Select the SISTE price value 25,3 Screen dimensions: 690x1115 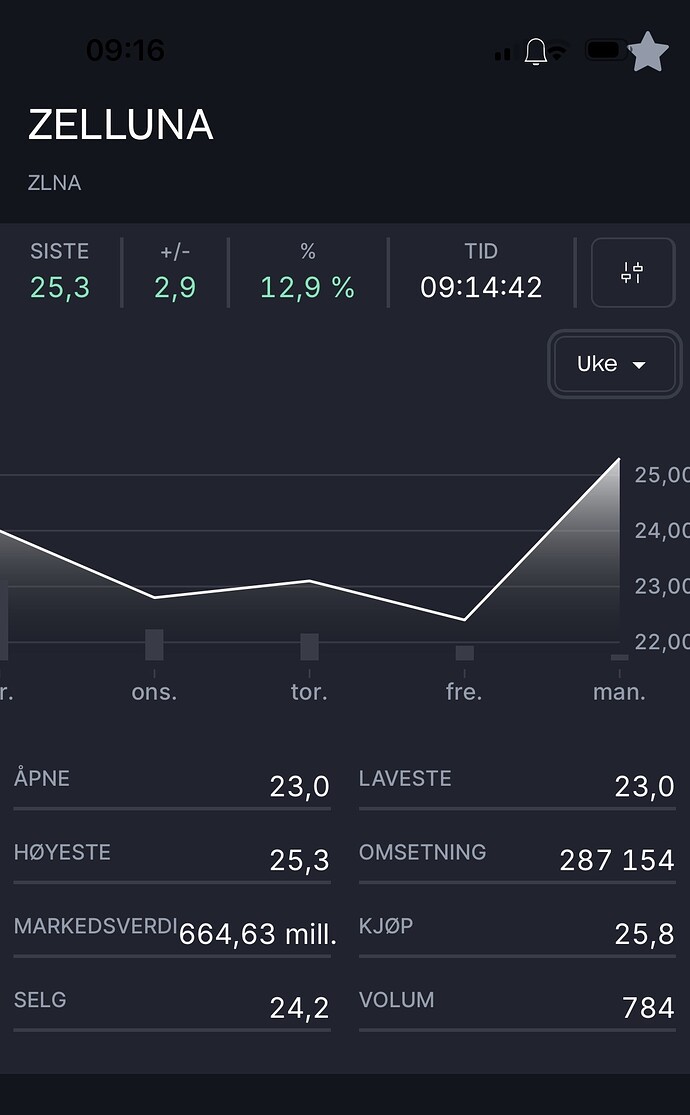point(60,288)
